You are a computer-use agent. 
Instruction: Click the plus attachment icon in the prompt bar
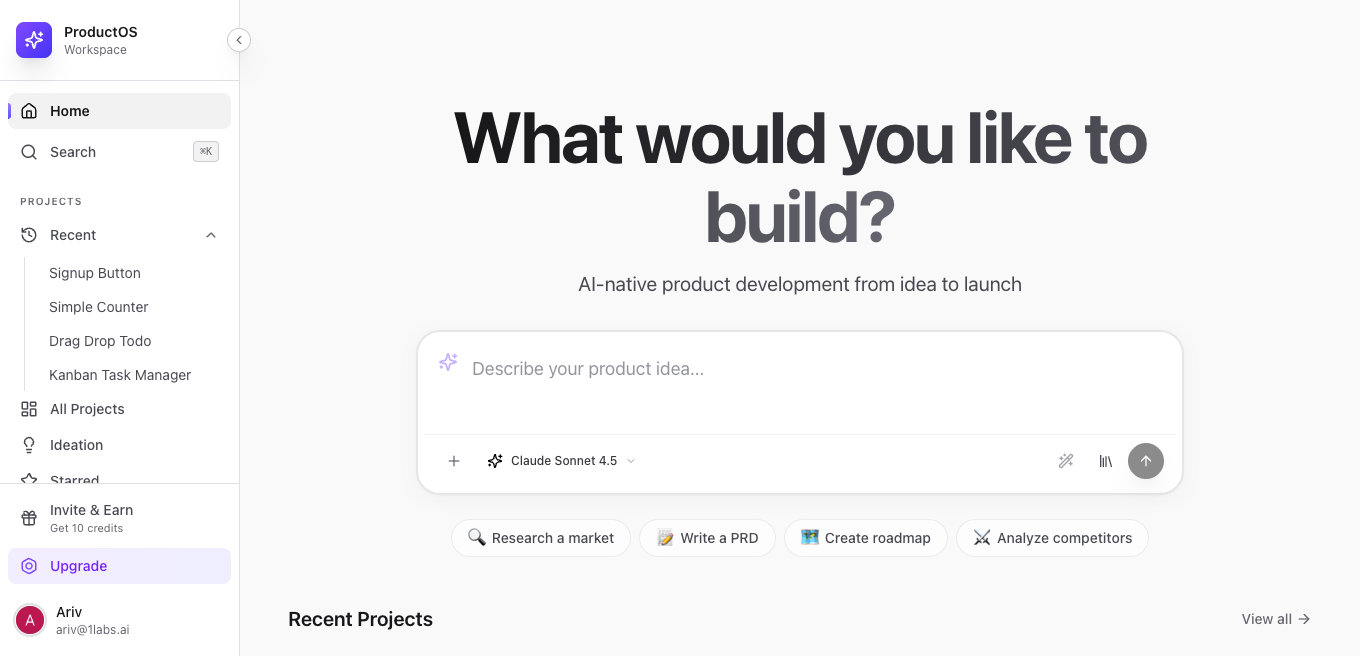click(x=454, y=461)
